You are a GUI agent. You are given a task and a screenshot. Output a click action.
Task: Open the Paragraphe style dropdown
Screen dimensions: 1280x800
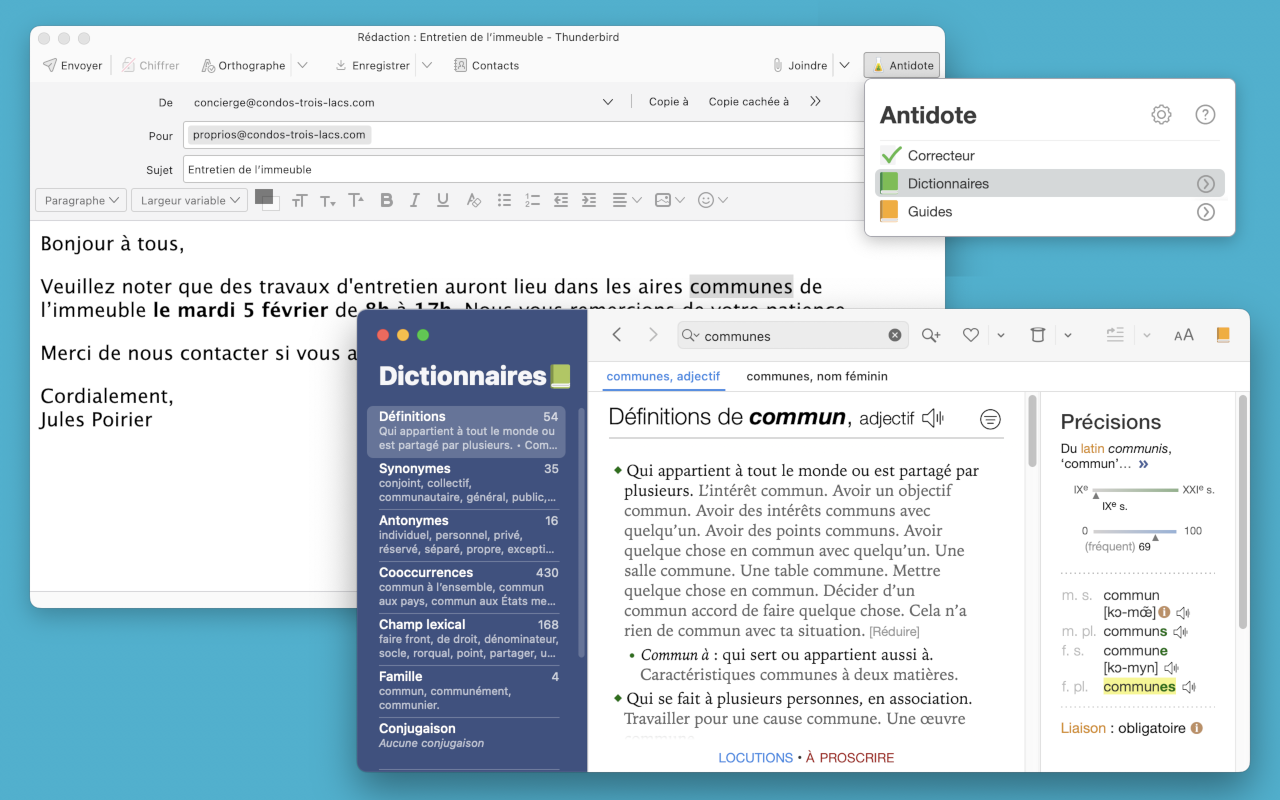81,200
